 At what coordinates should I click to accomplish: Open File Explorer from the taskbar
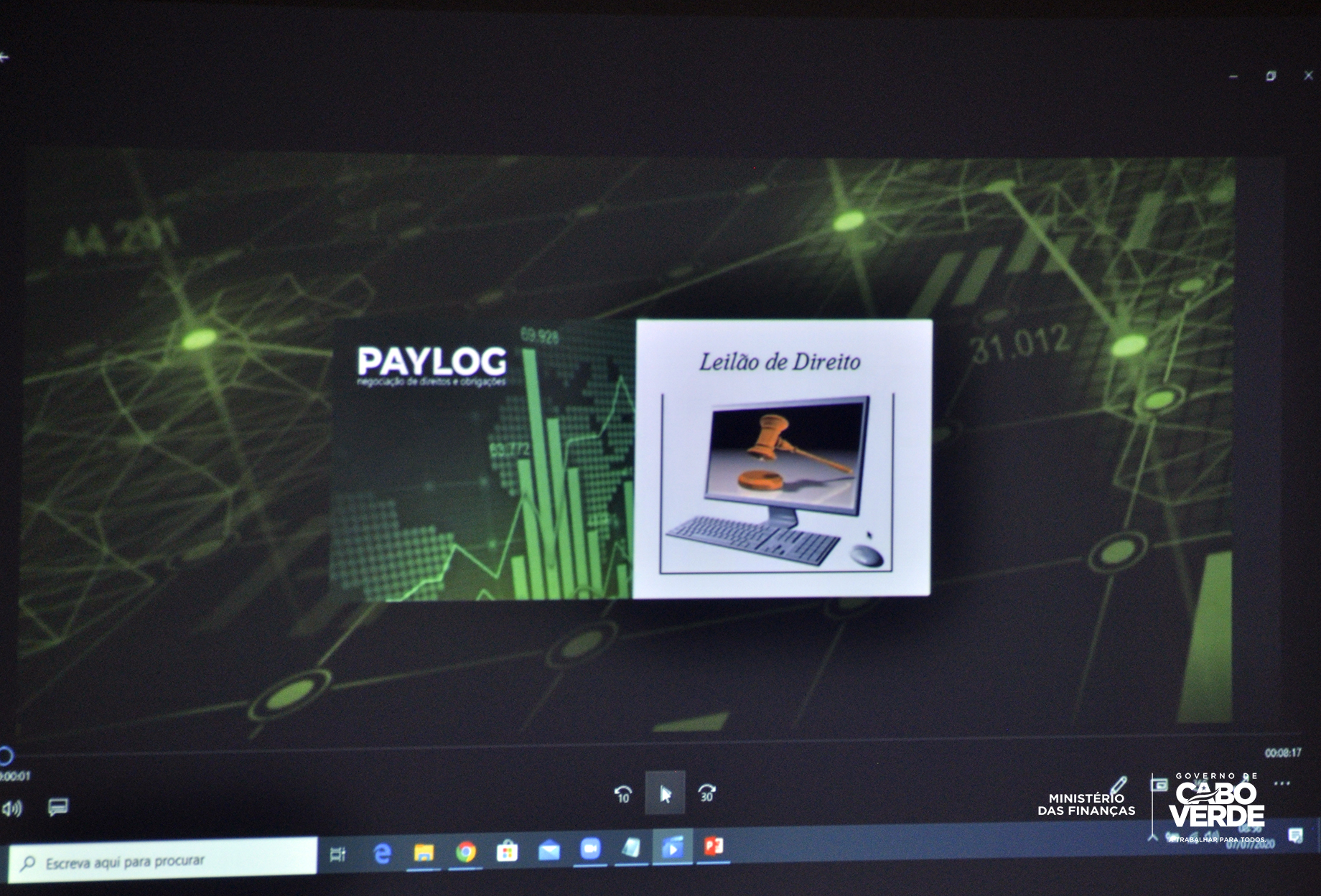[424, 853]
